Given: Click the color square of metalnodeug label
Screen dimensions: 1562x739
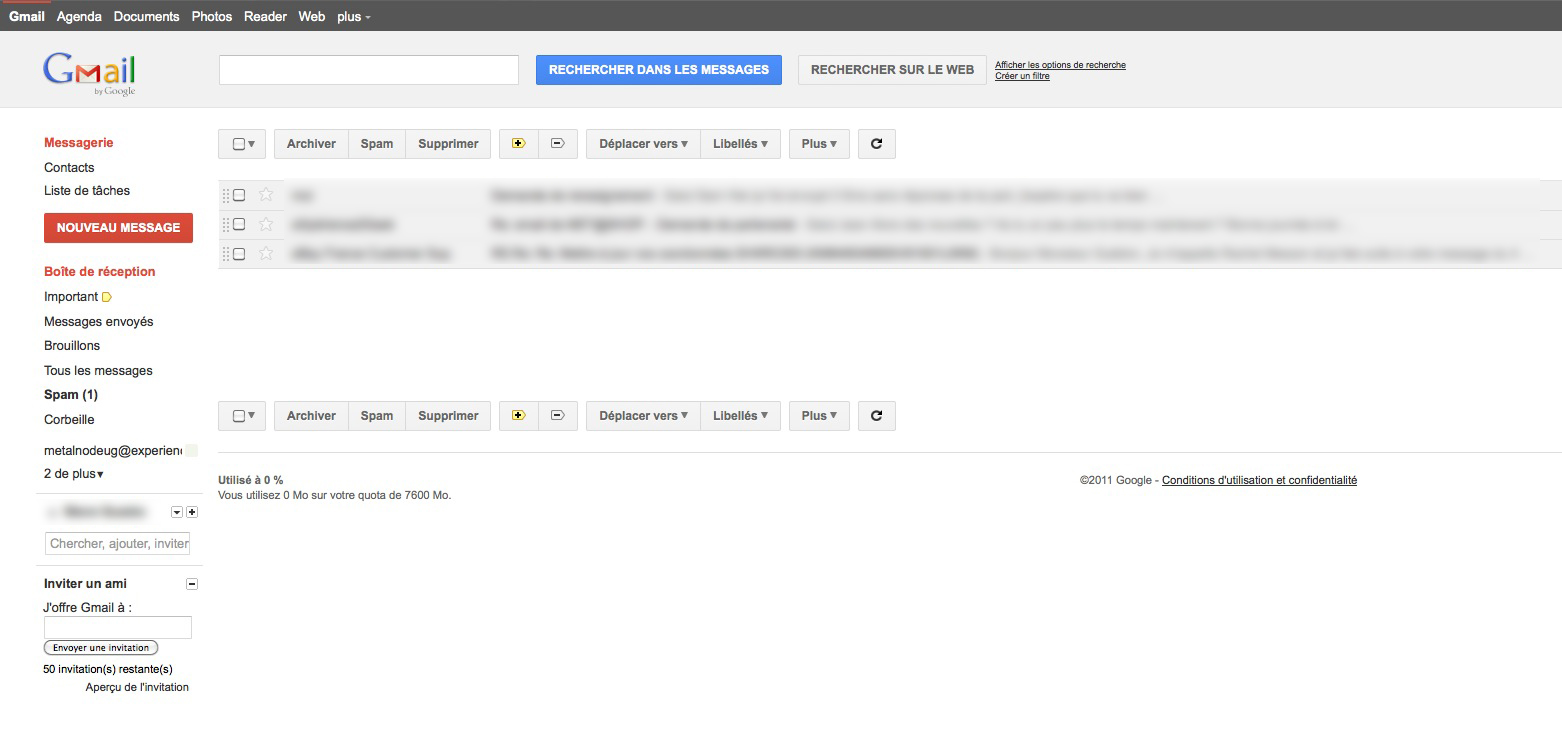Looking at the screenshot, I should (x=192, y=451).
